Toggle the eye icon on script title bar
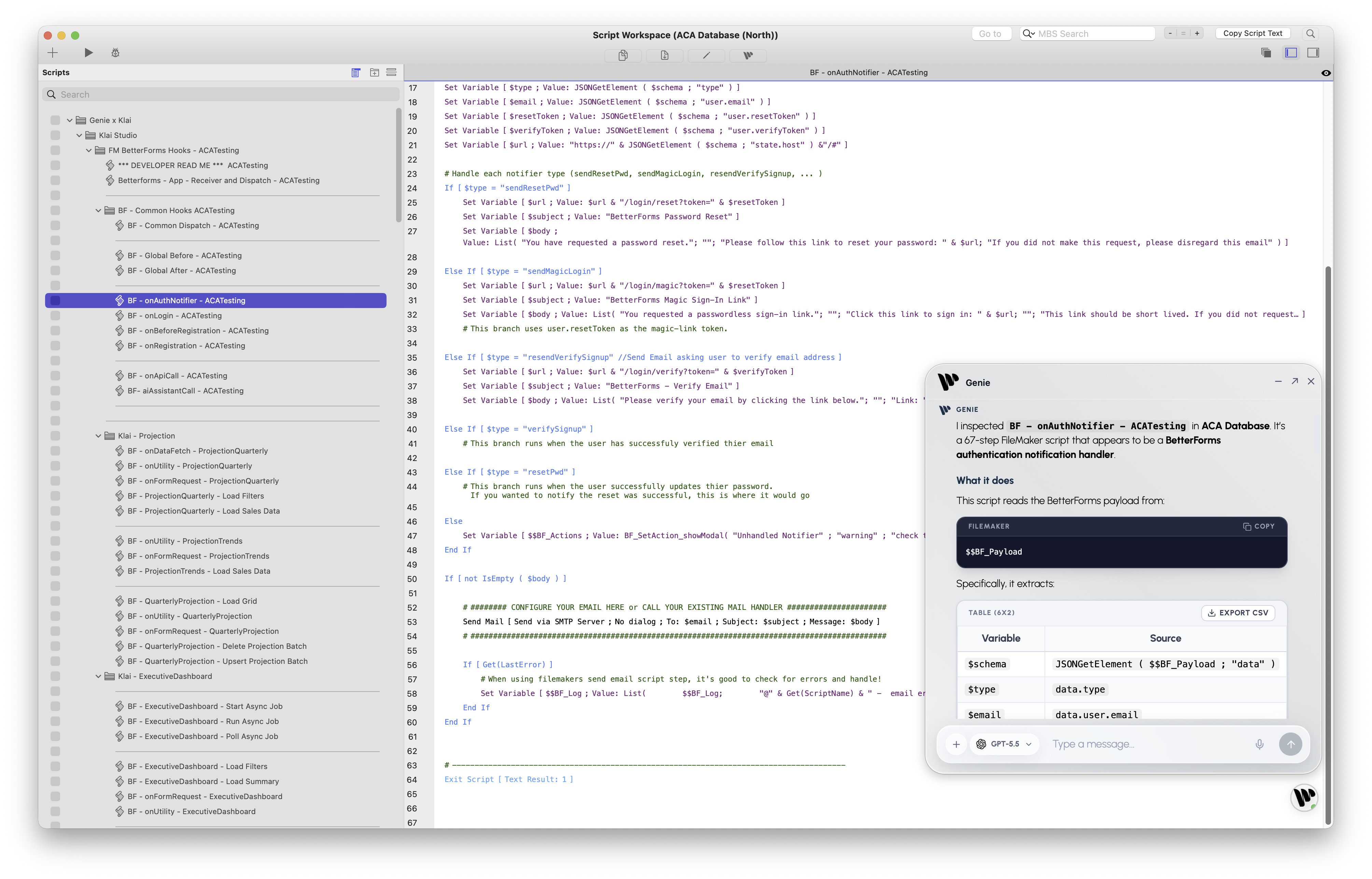This screenshot has width=1372, height=879. click(1326, 73)
